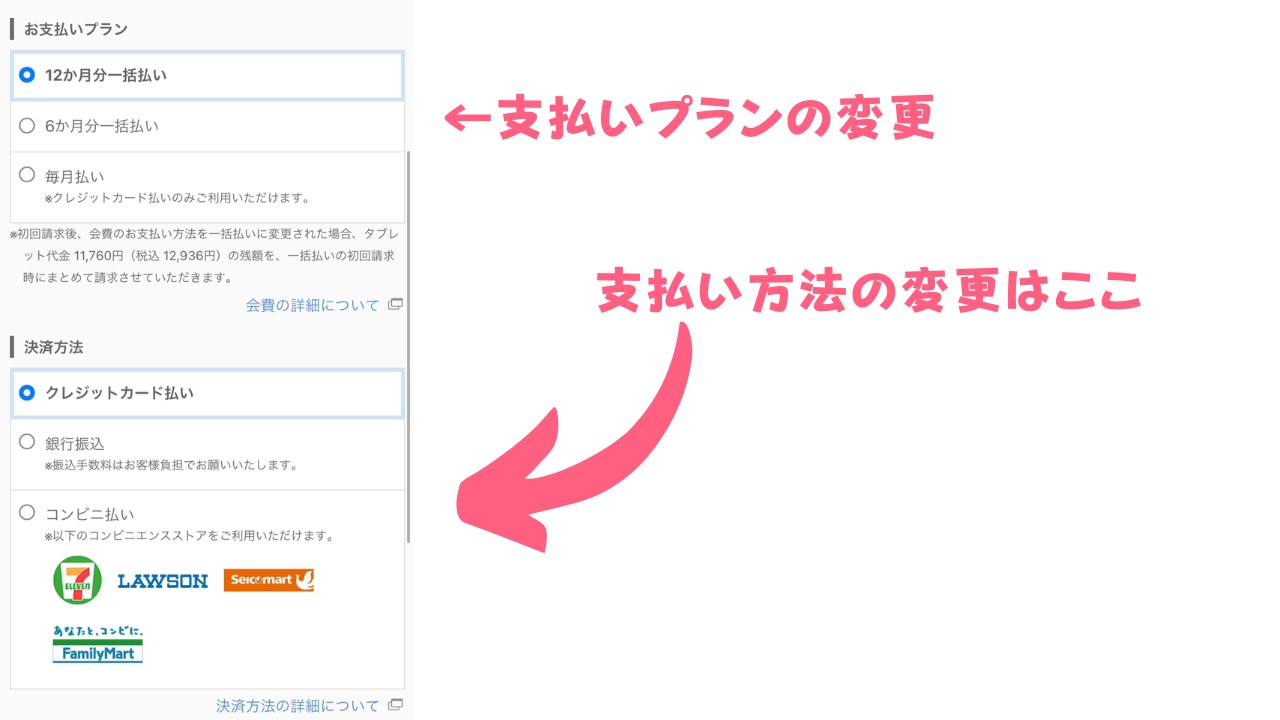Select the 毎月払い monthly payment option
Viewport: 1280px width, 720px height.
click(207, 186)
